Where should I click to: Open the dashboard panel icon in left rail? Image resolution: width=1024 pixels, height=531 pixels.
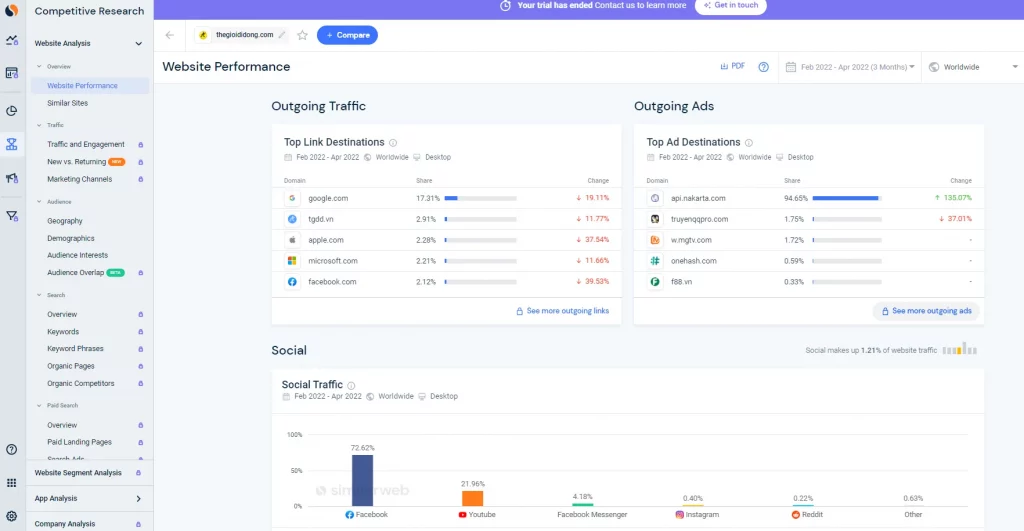[12, 73]
